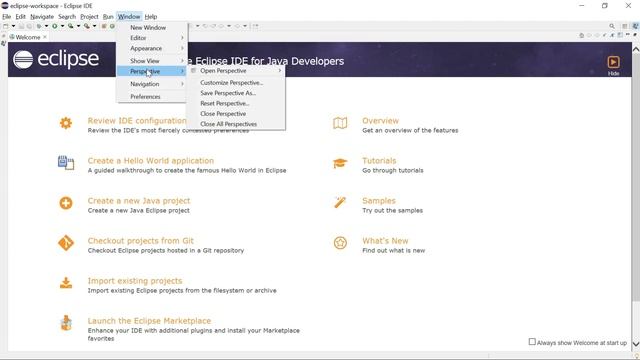Click the Save toolbar icon

pyautogui.click(x=21, y=26)
